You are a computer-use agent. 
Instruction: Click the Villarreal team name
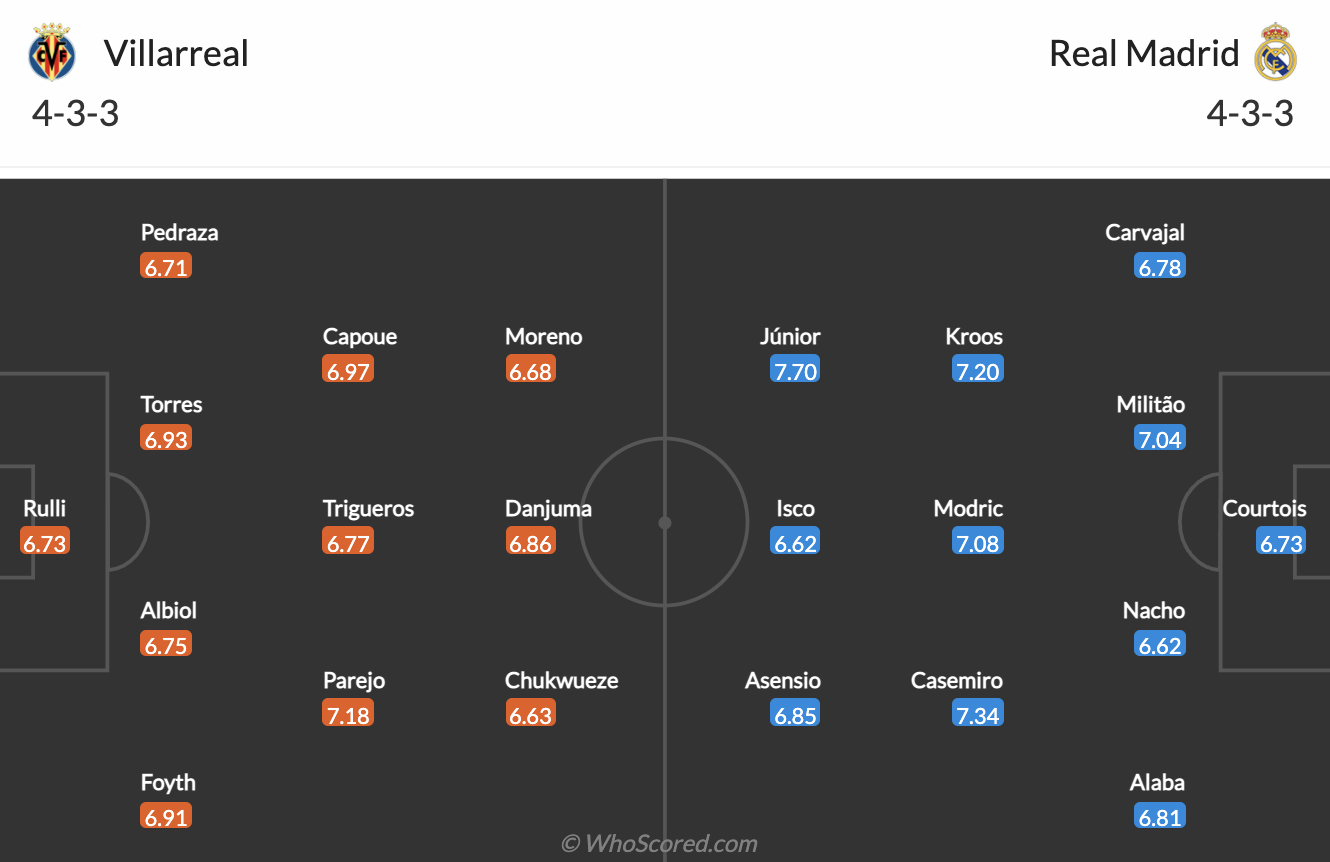tap(177, 54)
